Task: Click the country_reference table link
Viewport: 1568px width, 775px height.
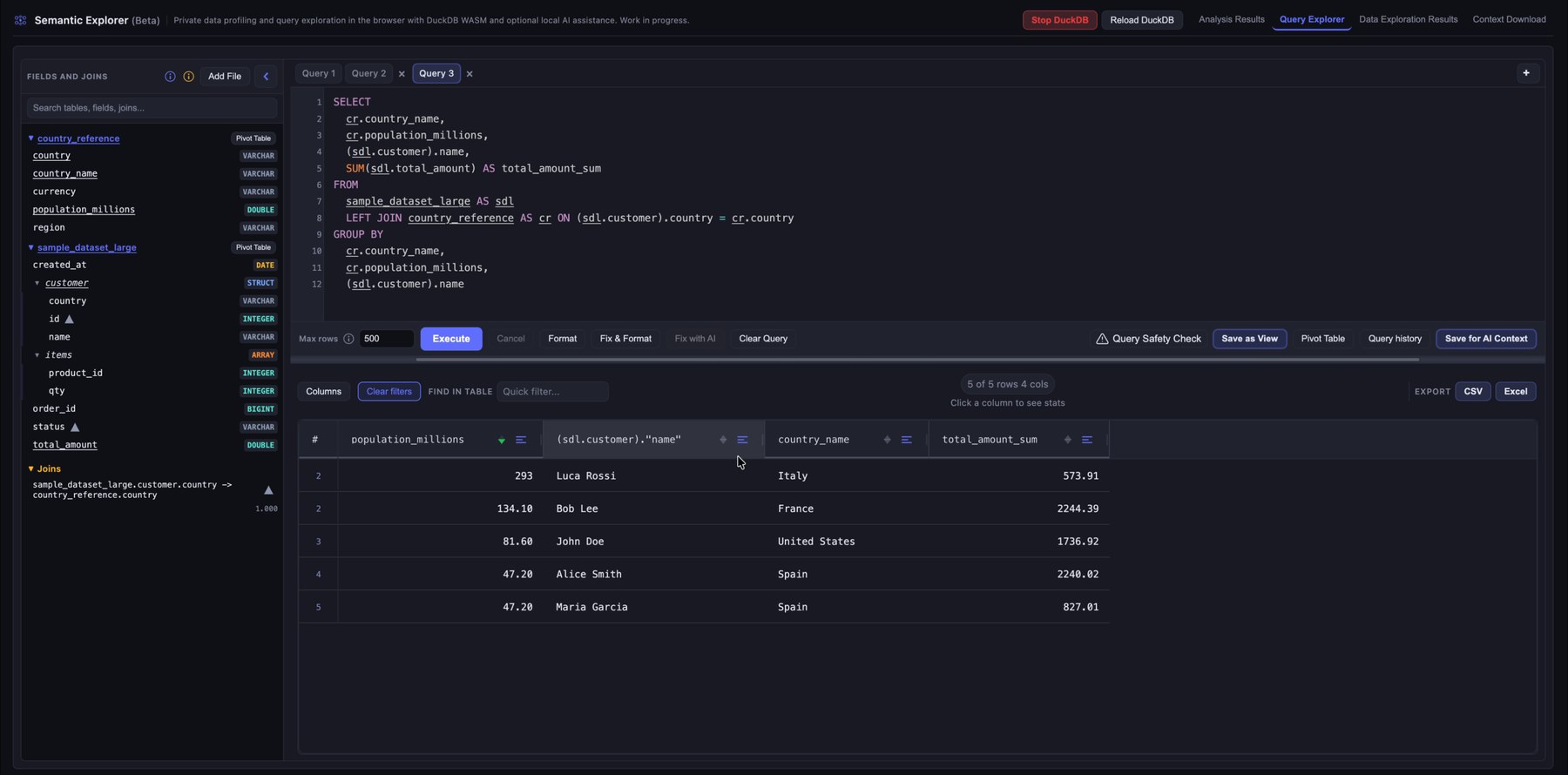Action: [x=78, y=138]
